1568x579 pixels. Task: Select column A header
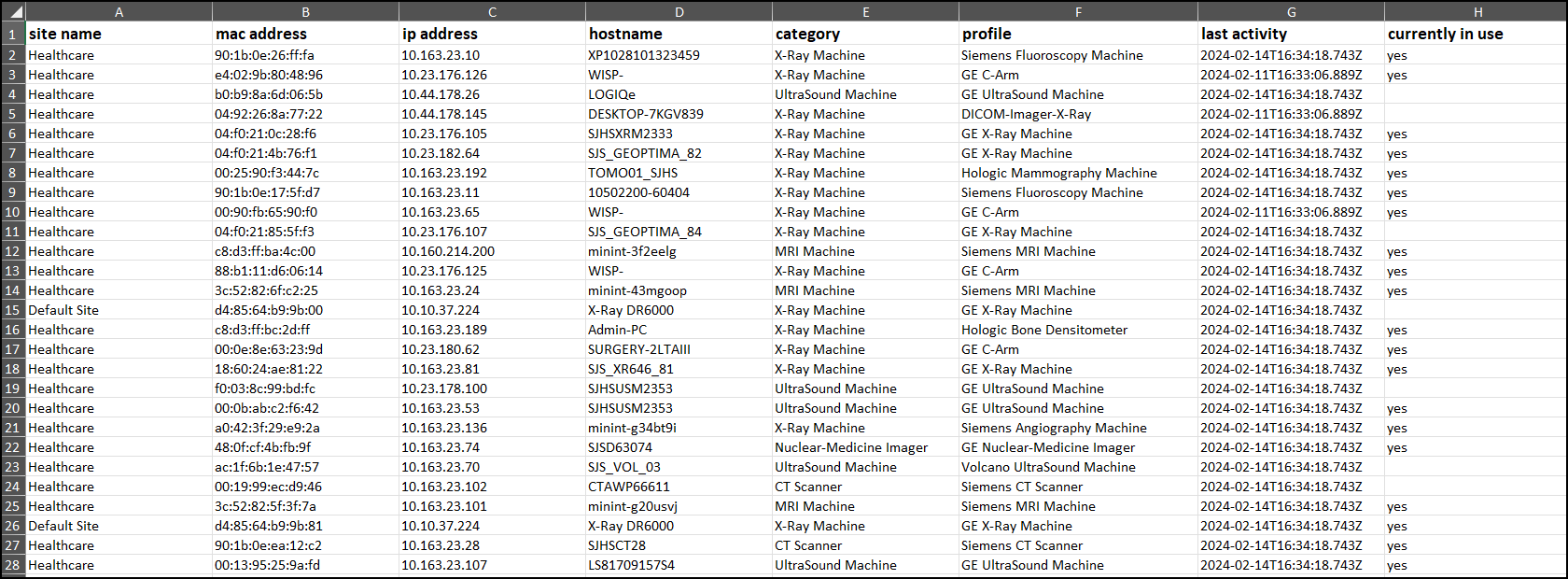click(x=119, y=12)
